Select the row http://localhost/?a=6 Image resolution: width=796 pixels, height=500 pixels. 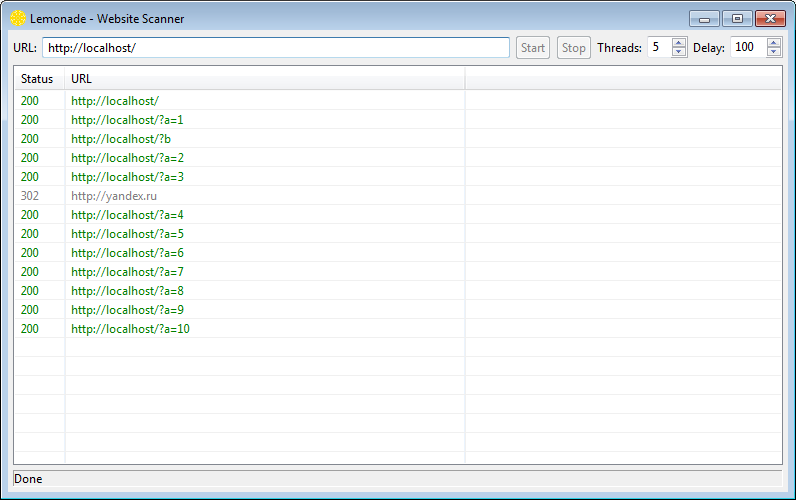[397, 253]
